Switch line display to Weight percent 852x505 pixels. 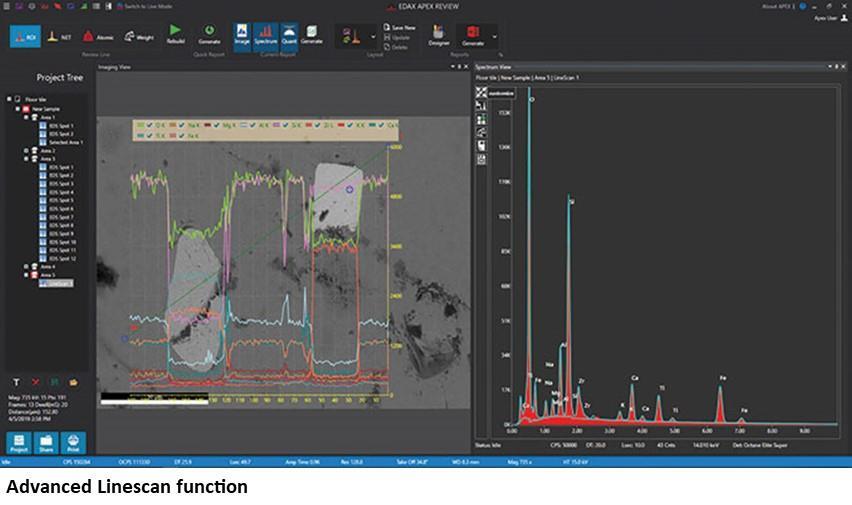(x=139, y=37)
